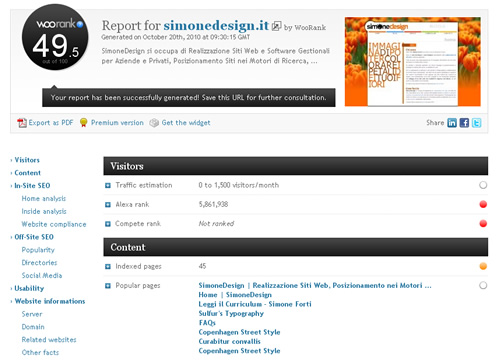500x360 pixels.
Task: Click the WooRank 49.5 score badge
Action: point(55,37)
